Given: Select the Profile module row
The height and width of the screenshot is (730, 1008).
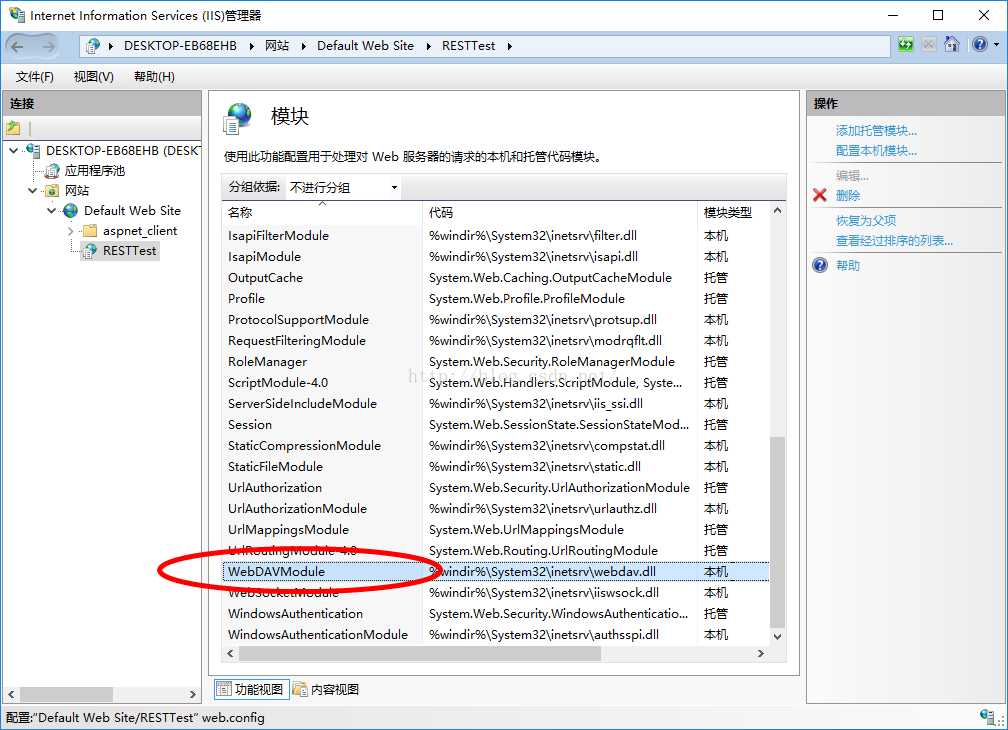Looking at the screenshot, I should [x=496, y=299].
